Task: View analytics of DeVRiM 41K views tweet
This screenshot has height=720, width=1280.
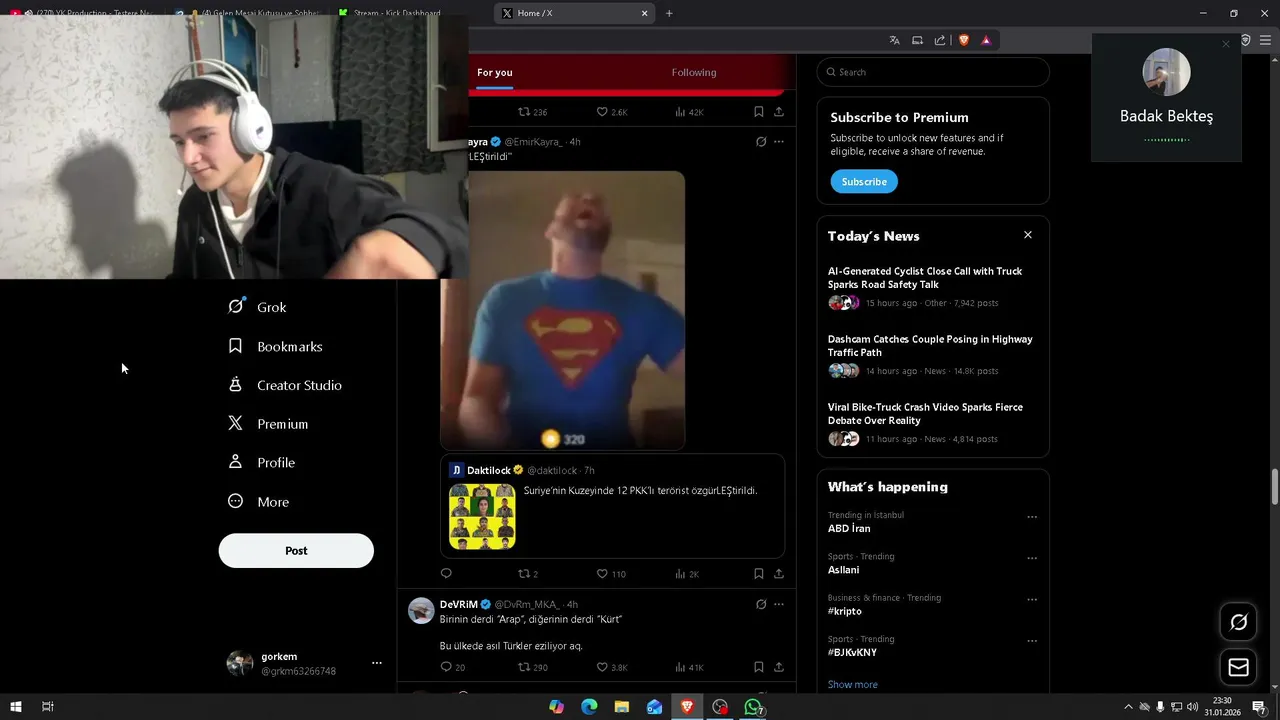Action: pyautogui.click(x=689, y=667)
